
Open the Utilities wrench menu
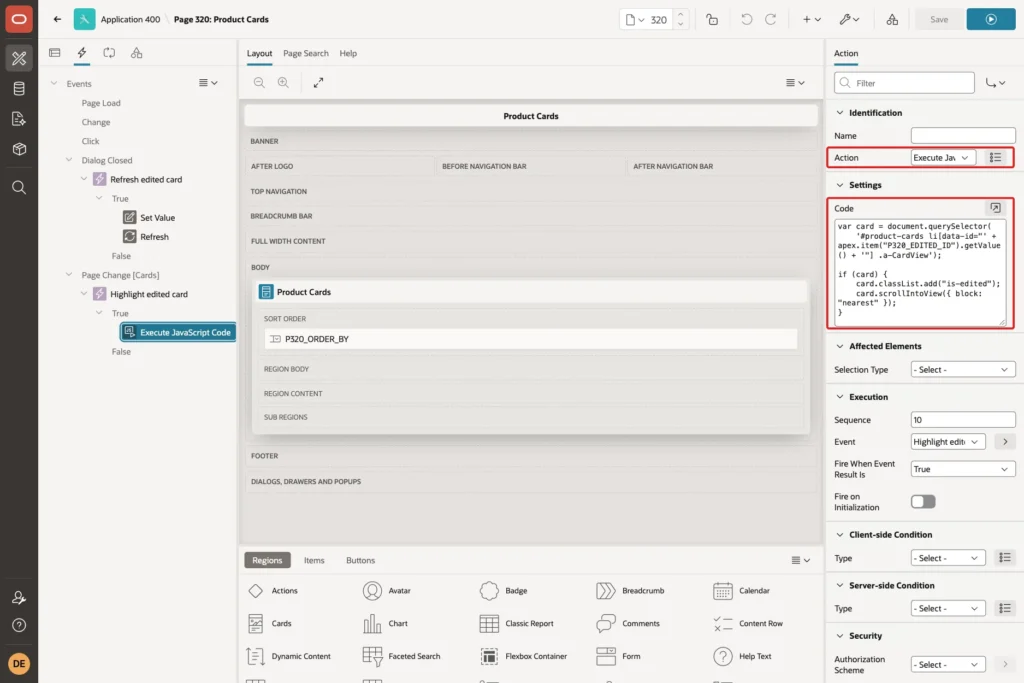(849, 20)
